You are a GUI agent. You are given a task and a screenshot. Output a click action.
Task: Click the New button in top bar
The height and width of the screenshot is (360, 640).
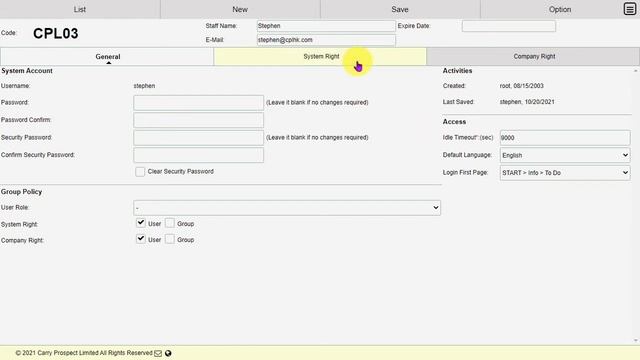tap(240, 9)
